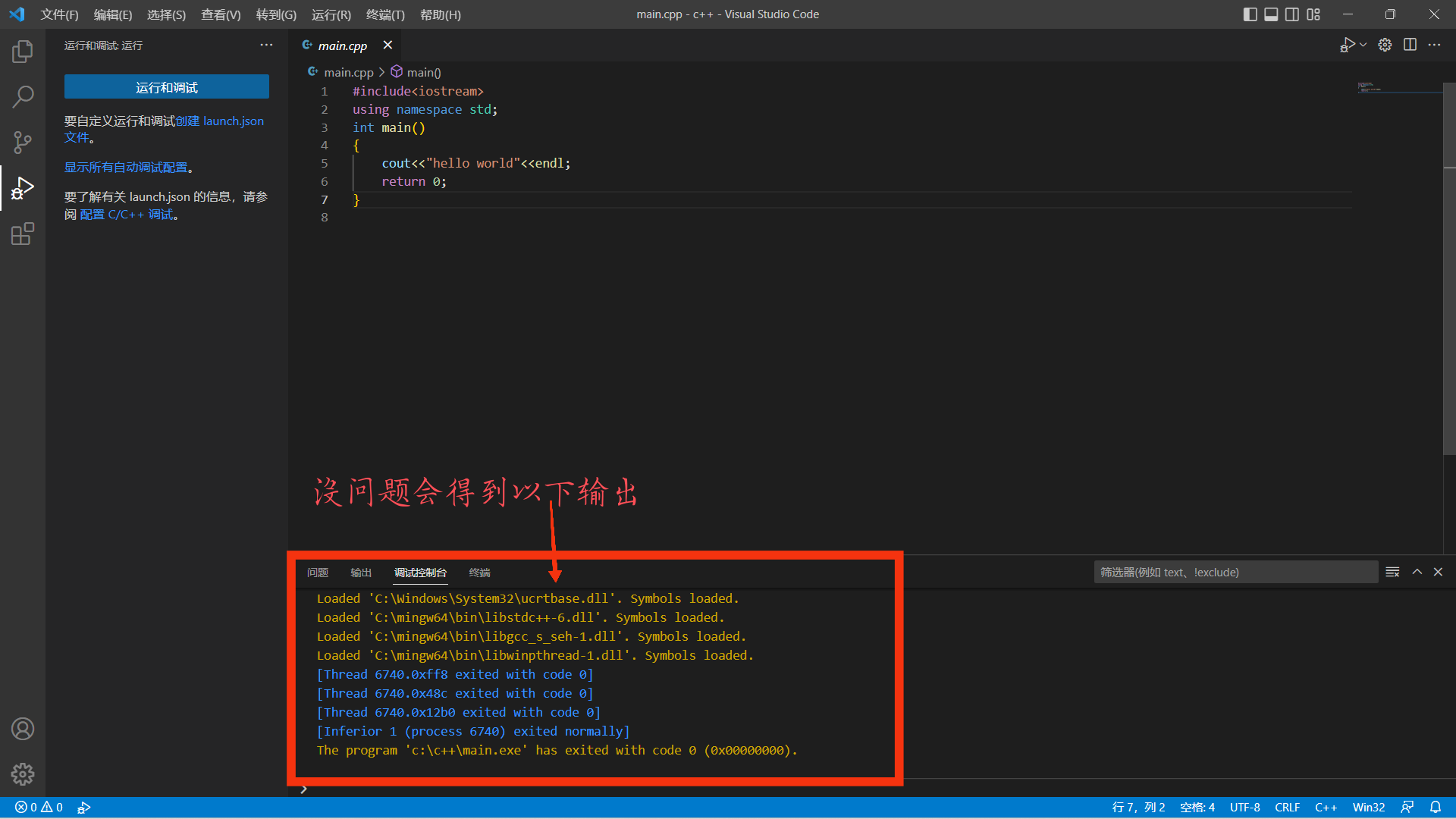Click split editor right icon
Screen dimensions: 1456x819
coord(1410,45)
